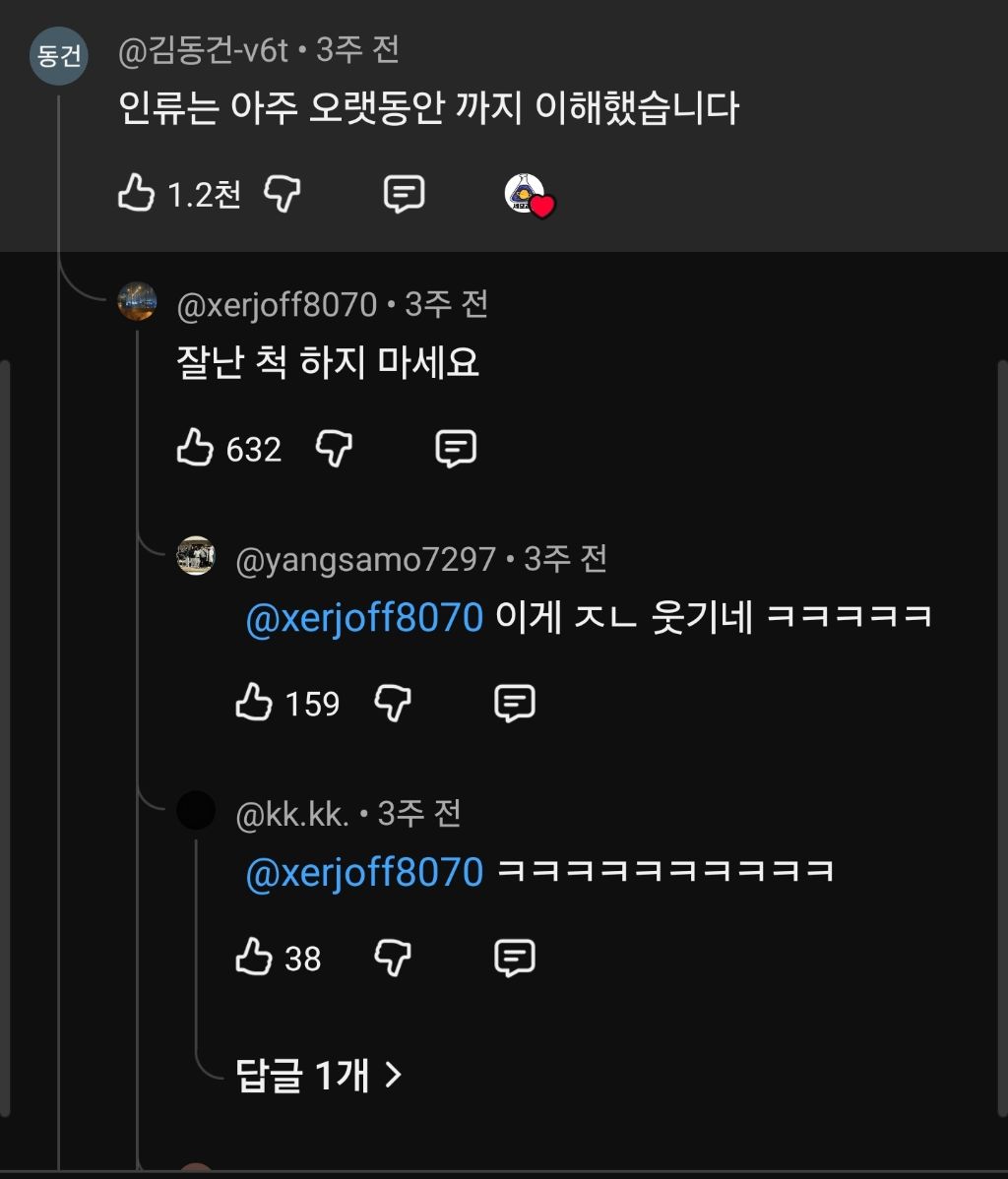Dislike the xerjoff8070 reply
1008x1179 pixels.
click(x=335, y=449)
